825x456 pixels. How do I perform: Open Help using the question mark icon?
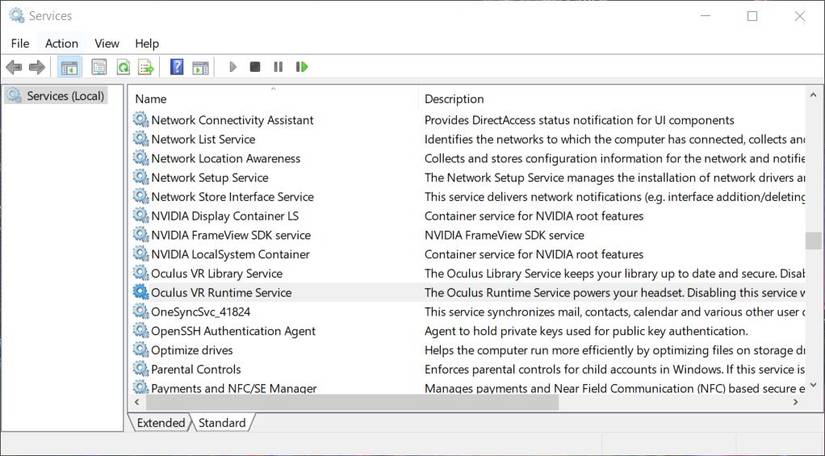[x=177, y=67]
